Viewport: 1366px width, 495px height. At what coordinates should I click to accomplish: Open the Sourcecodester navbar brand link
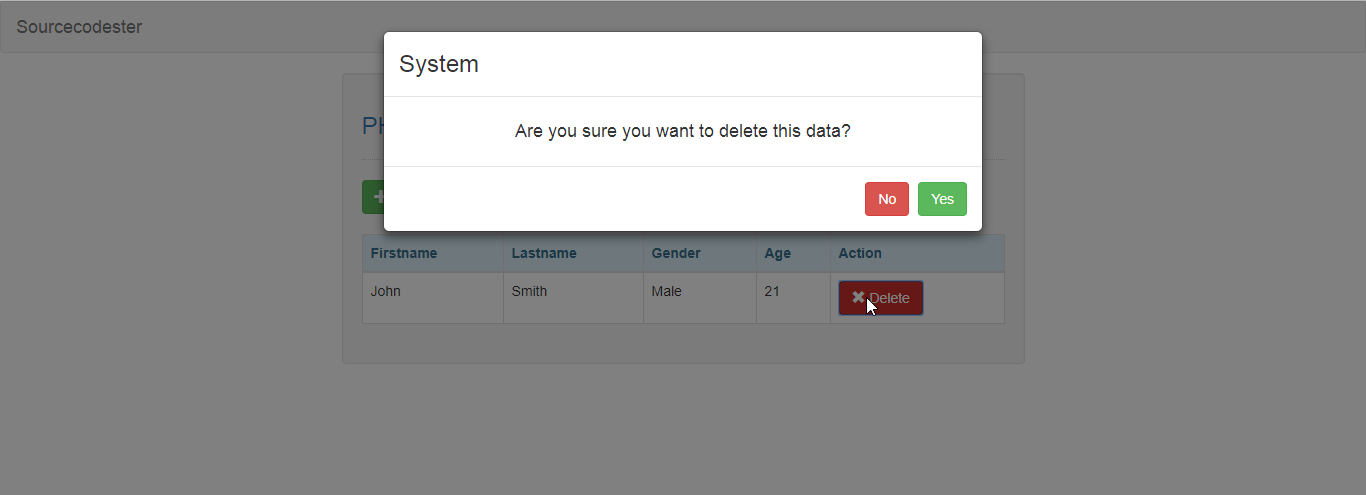pyautogui.click(x=79, y=27)
